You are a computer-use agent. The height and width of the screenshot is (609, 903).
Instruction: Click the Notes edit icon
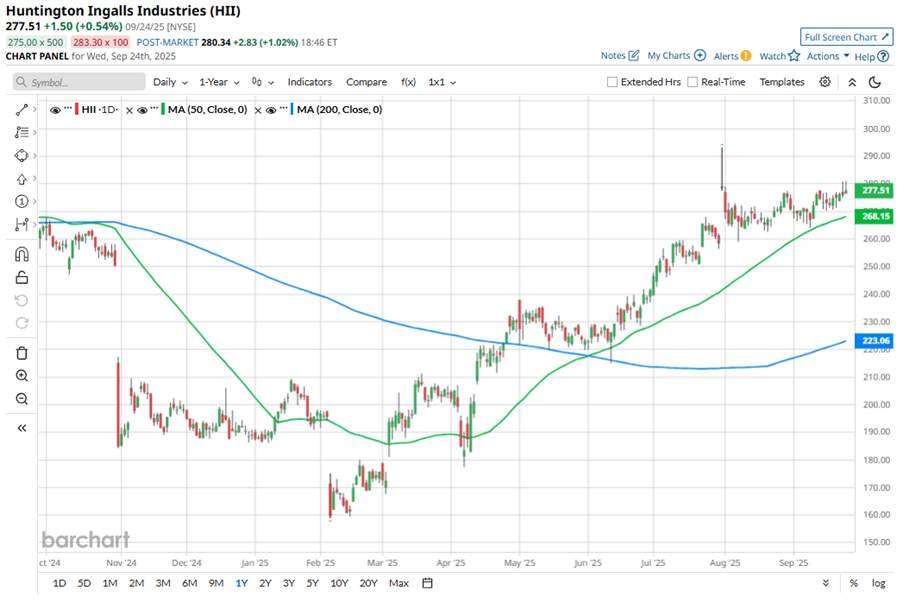pyautogui.click(x=633, y=55)
